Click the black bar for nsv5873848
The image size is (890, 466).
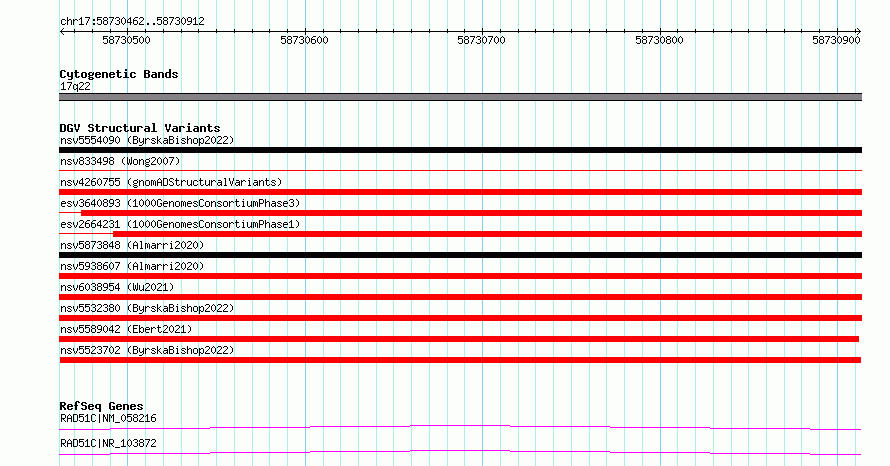coord(460,255)
